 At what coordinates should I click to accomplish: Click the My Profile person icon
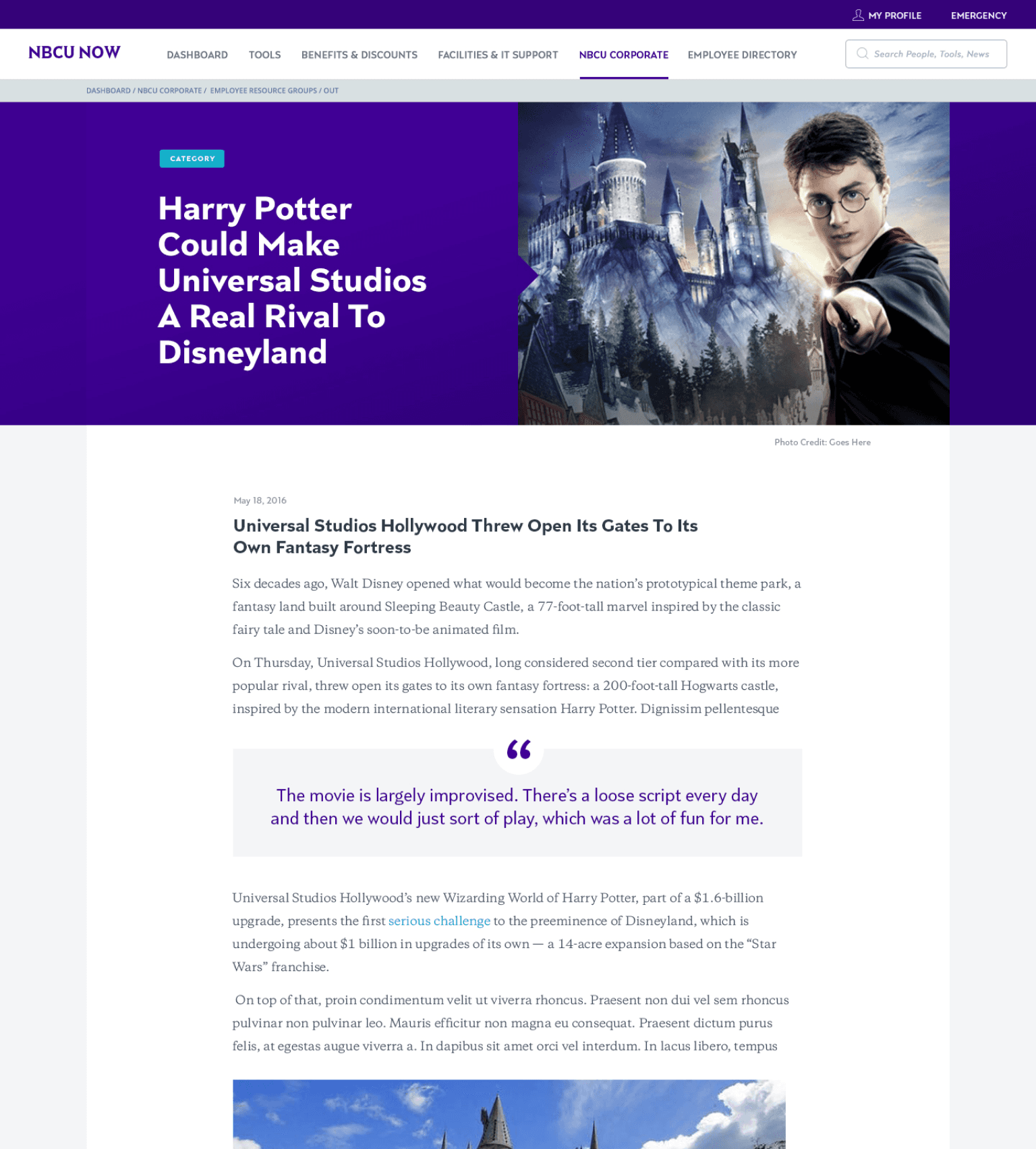click(x=858, y=15)
